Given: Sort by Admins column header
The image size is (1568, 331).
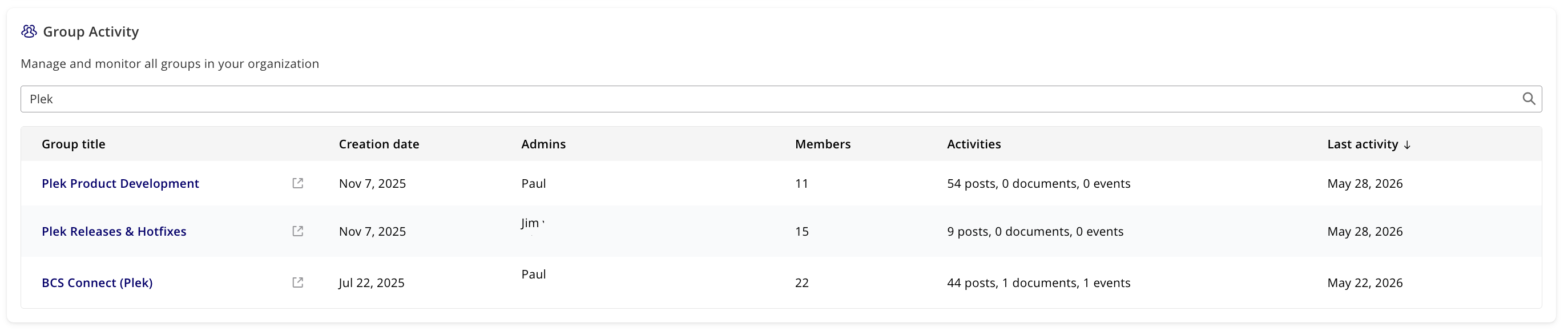Looking at the screenshot, I should (x=543, y=144).
